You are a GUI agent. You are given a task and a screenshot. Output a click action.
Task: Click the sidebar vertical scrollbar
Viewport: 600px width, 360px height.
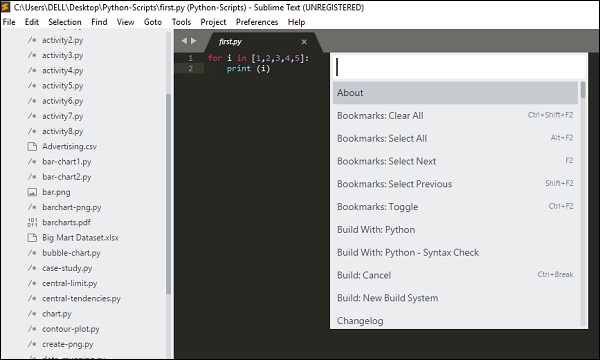coord(168,194)
